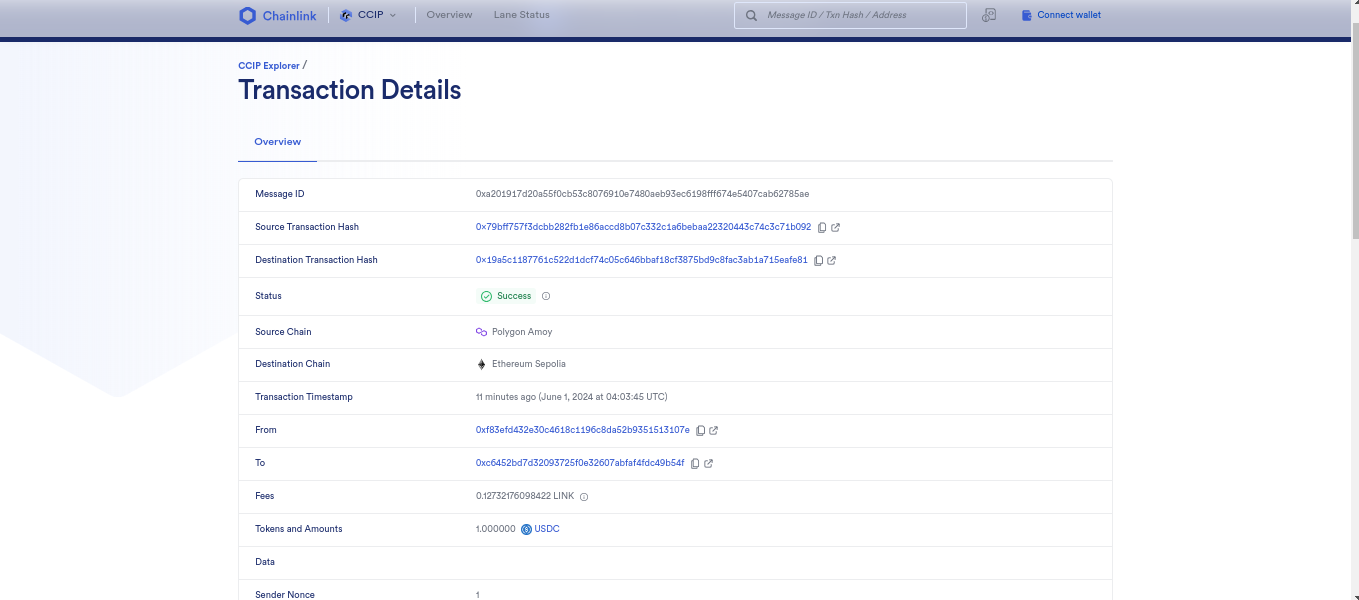Copy the Destination Transaction Hash
Screen dimensions: 1359x600
(818, 261)
